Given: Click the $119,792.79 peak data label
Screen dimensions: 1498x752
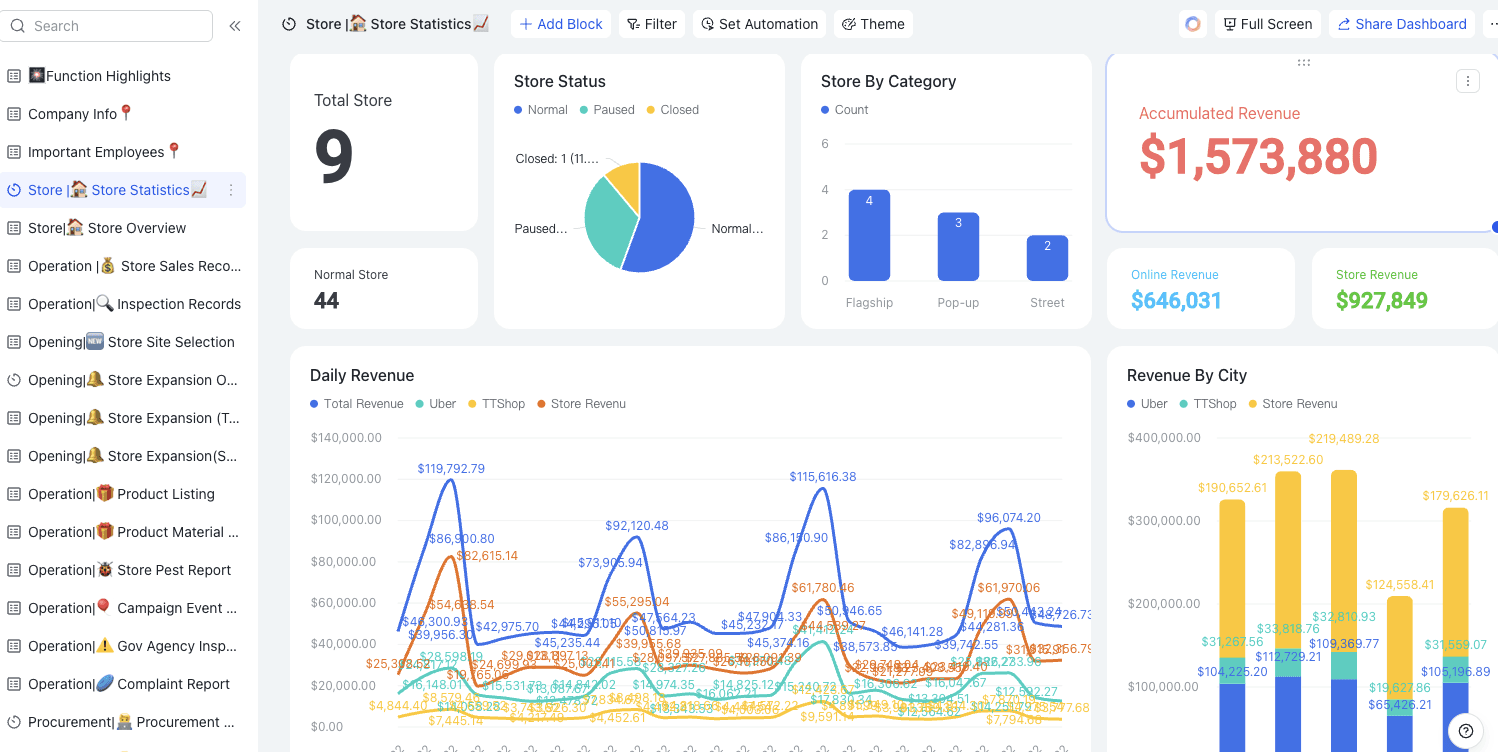Looking at the screenshot, I should (451, 468).
